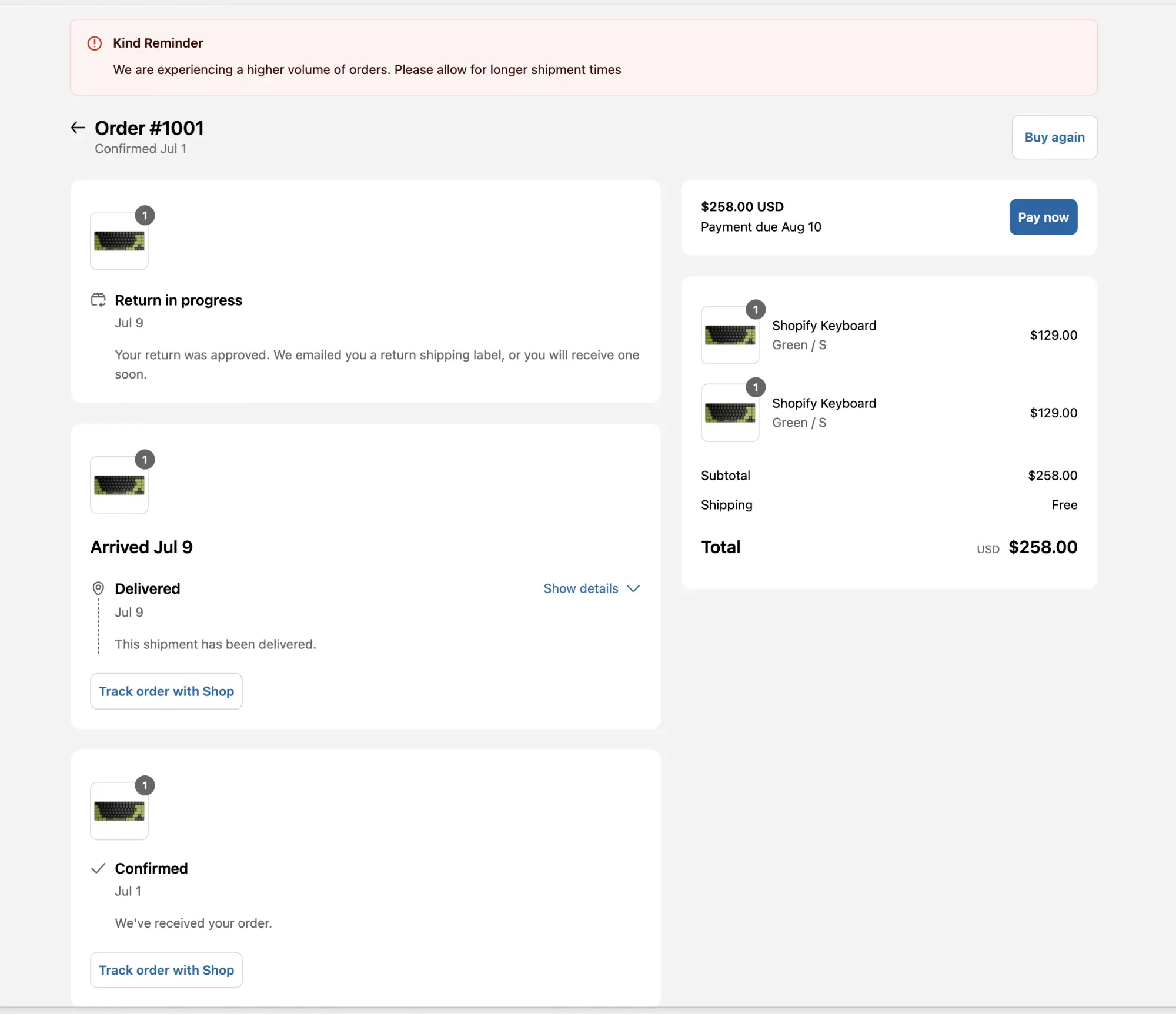Select the first Shopify Keyboard line in order summary
This screenshot has width=1176, height=1014.
[823, 325]
